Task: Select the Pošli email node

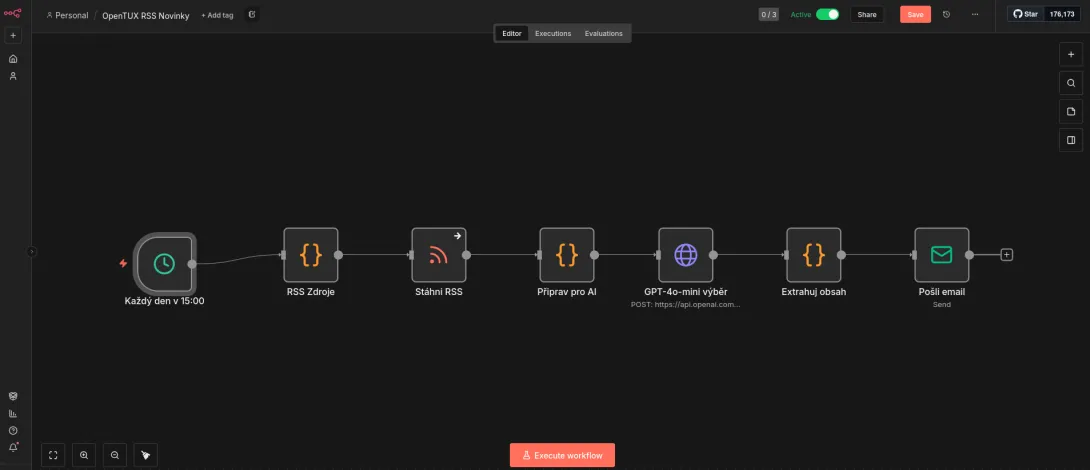Action: coord(941,255)
